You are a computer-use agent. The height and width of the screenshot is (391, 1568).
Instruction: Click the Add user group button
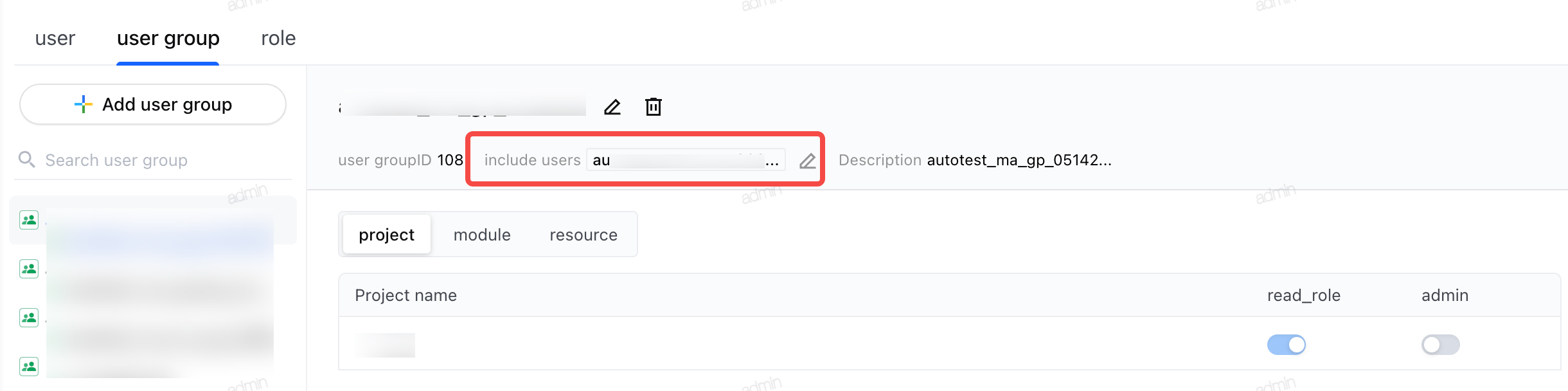point(153,104)
